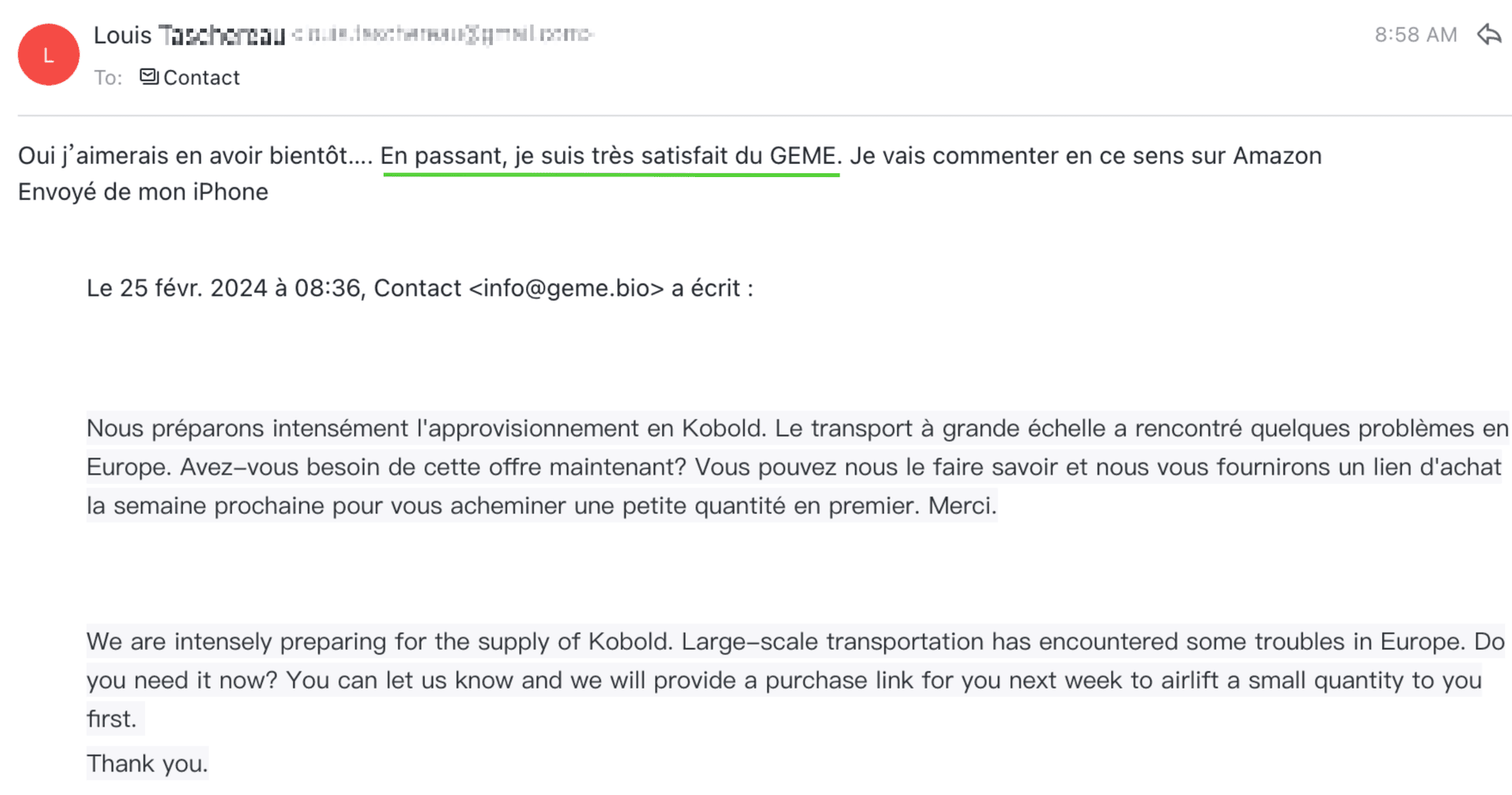Click the 8:58 AM timestamp
This screenshot has height=795, width=1512.
[1415, 35]
